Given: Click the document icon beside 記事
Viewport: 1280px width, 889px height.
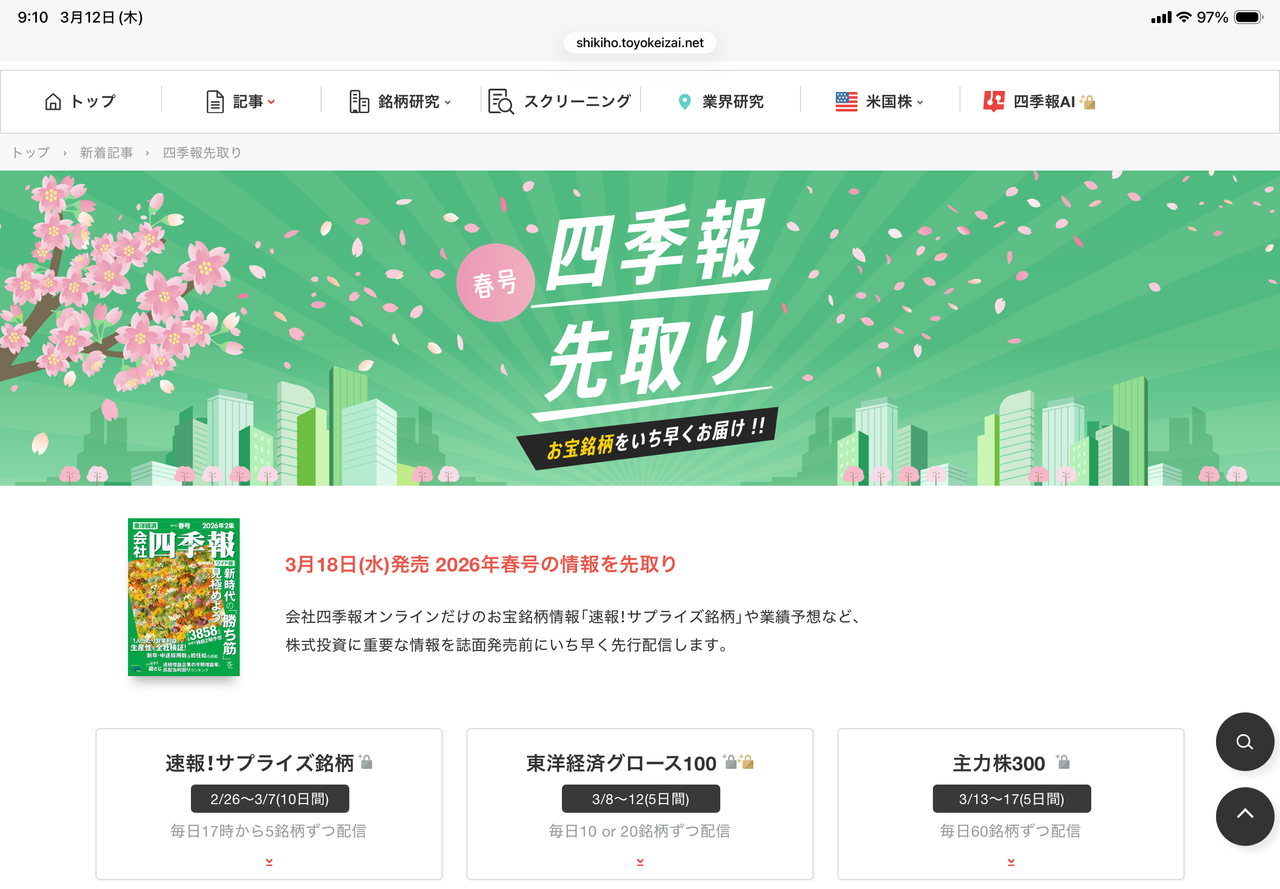Looking at the screenshot, I should pyautogui.click(x=215, y=101).
